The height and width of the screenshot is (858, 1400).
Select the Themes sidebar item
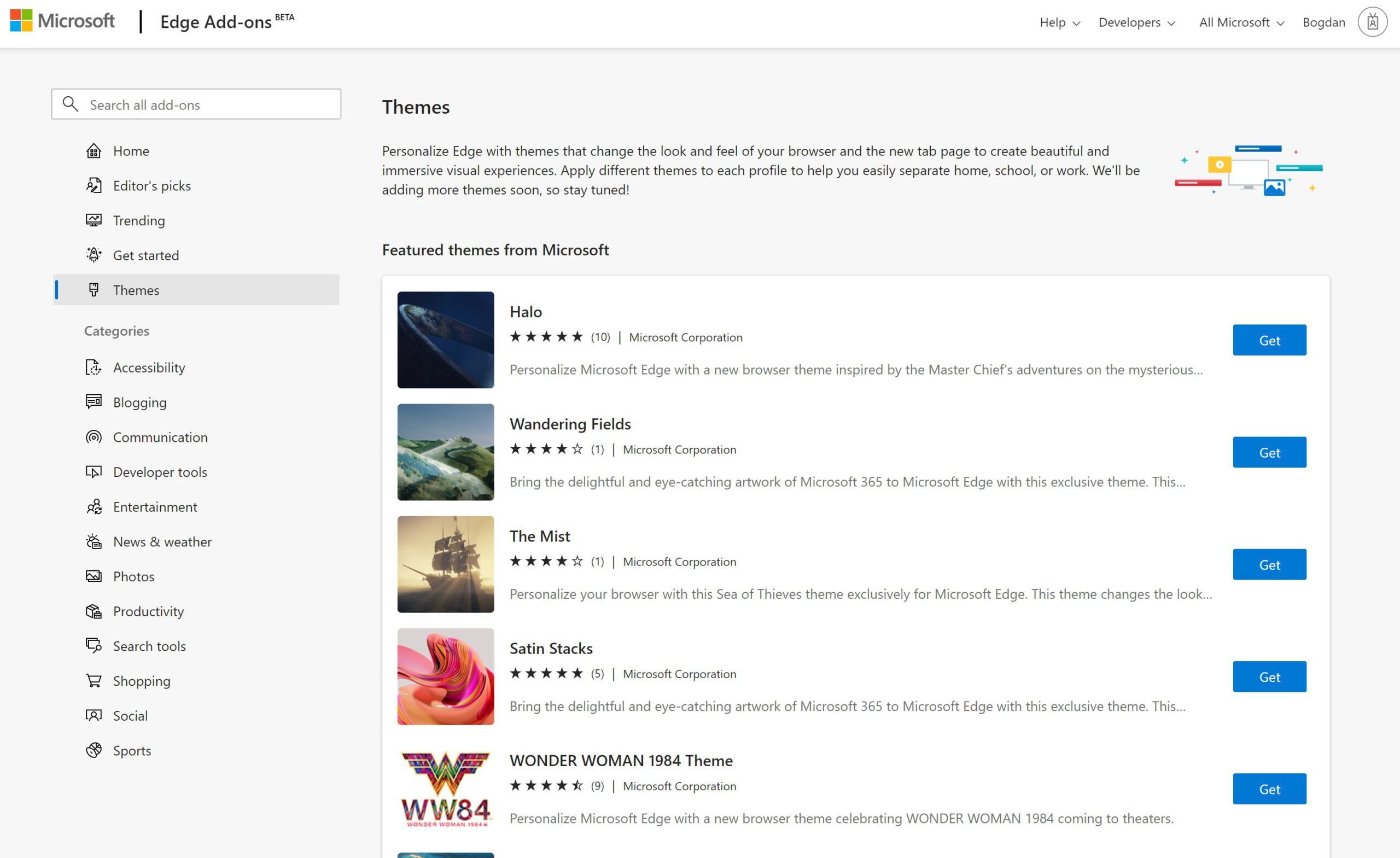click(196, 290)
